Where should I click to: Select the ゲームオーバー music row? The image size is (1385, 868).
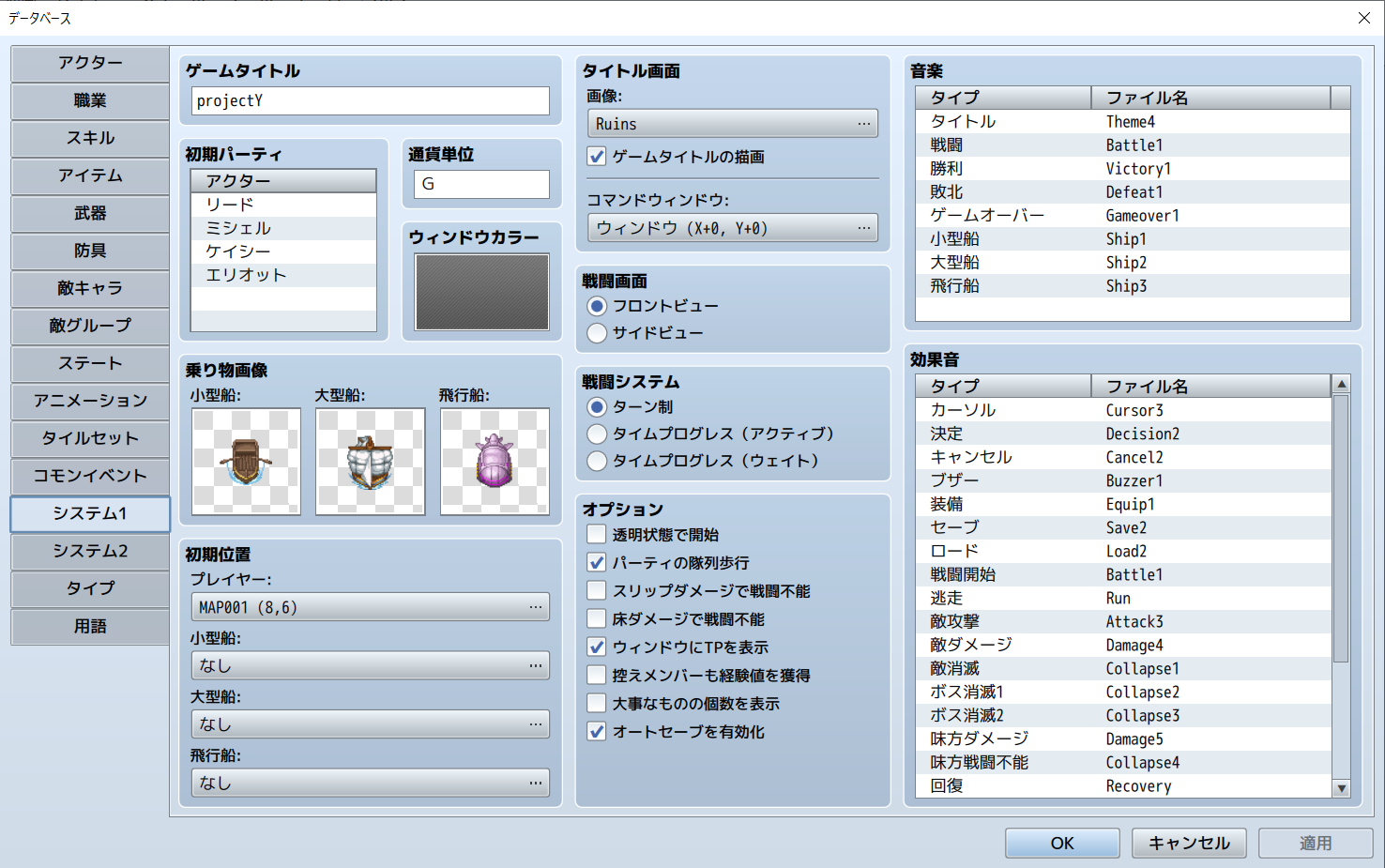tap(1133, 216)
